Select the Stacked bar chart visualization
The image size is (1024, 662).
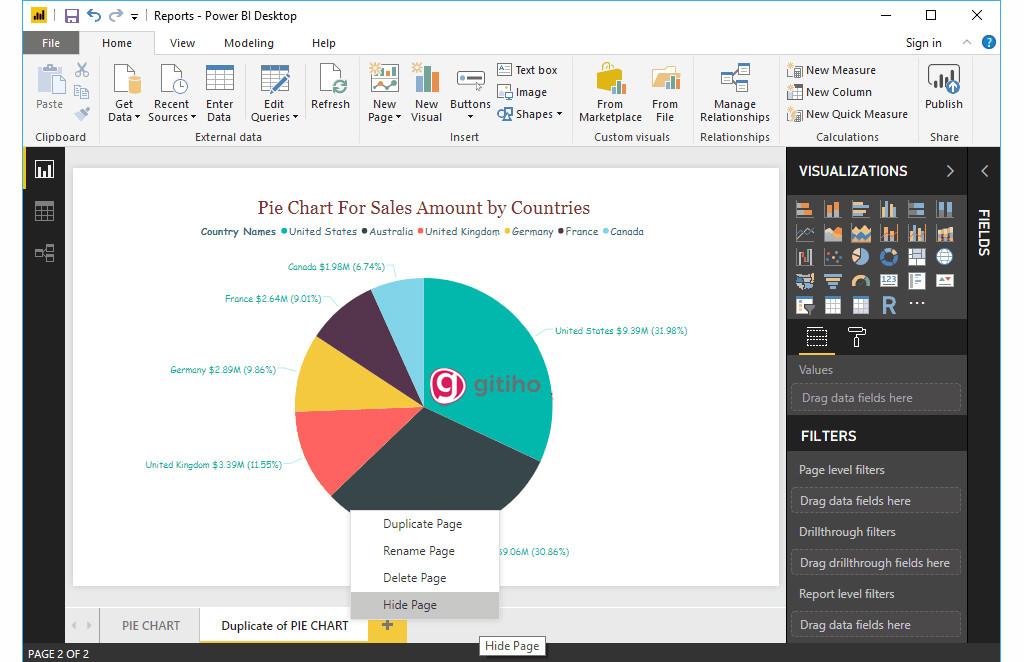pyautogui.click(x=805, y=209)
